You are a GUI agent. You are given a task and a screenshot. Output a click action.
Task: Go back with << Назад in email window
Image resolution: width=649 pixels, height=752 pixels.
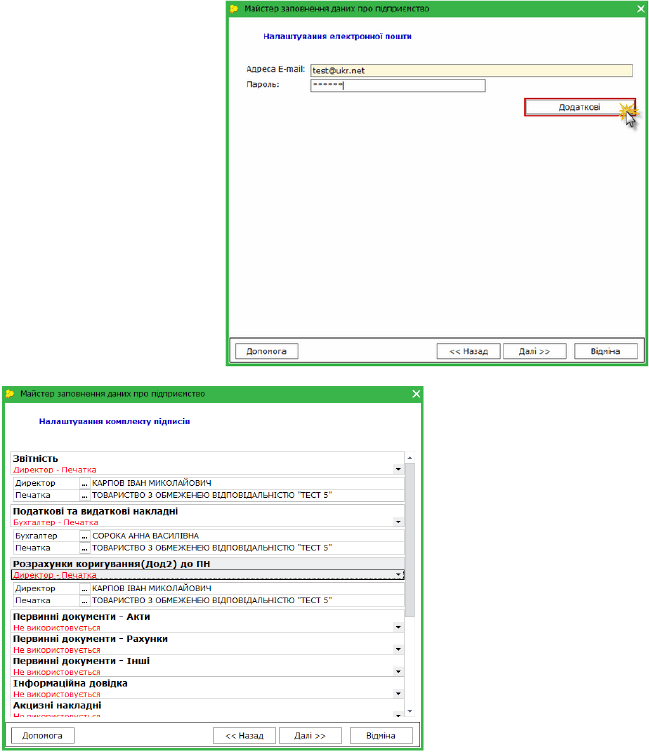pyautogui.click(x=468, y=351)
